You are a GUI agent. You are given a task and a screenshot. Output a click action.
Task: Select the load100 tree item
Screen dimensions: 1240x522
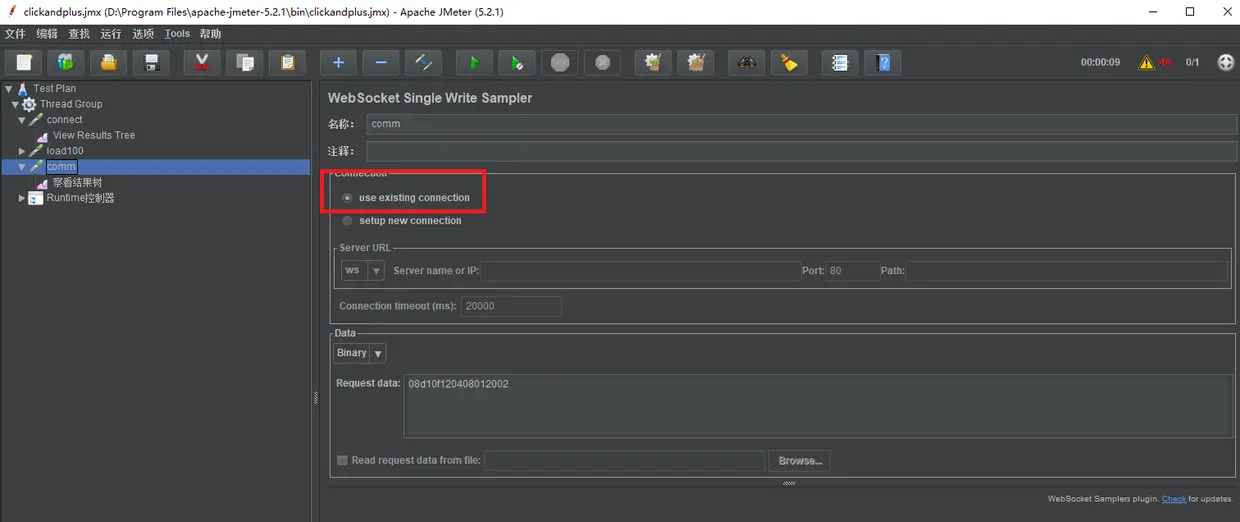(x=65, y=151)
